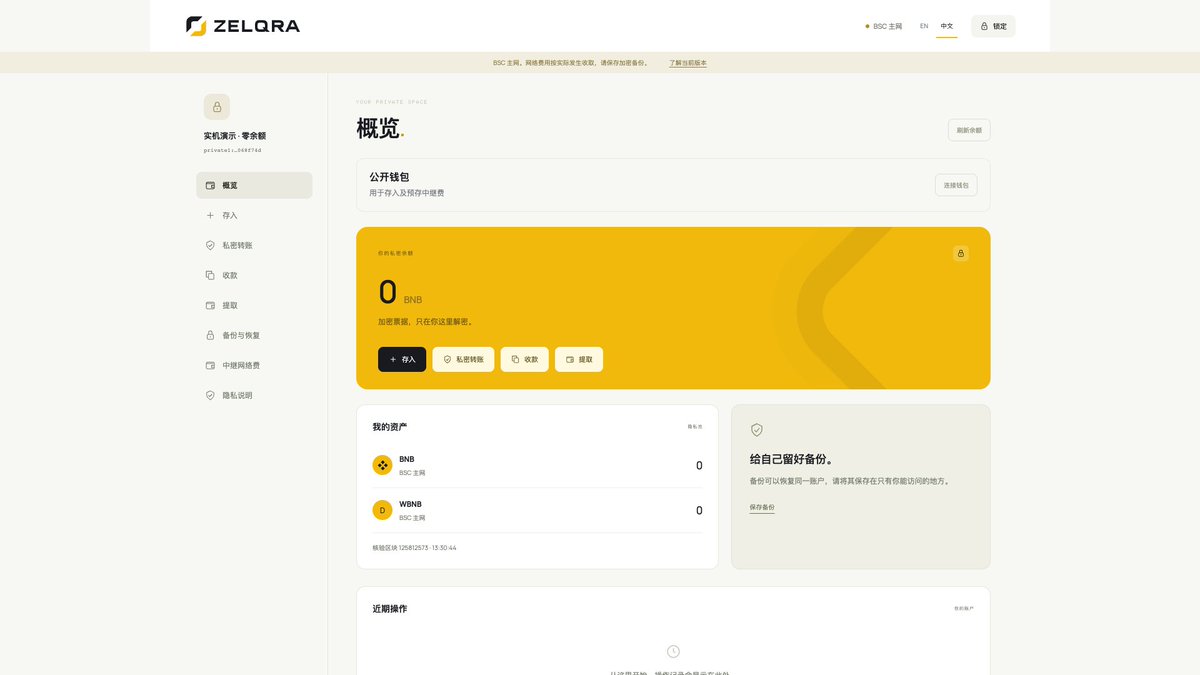Click the 概览 page title
This screenshot has height=675, width=1200.
click(378, 128)
